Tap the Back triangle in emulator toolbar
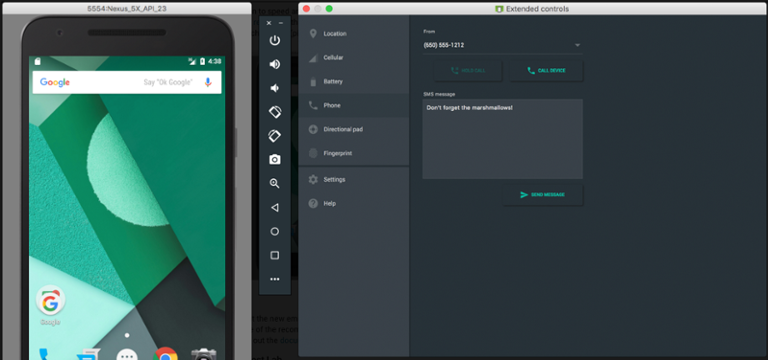The width and height of the screenshot is (768, 360). pos(275,208)
